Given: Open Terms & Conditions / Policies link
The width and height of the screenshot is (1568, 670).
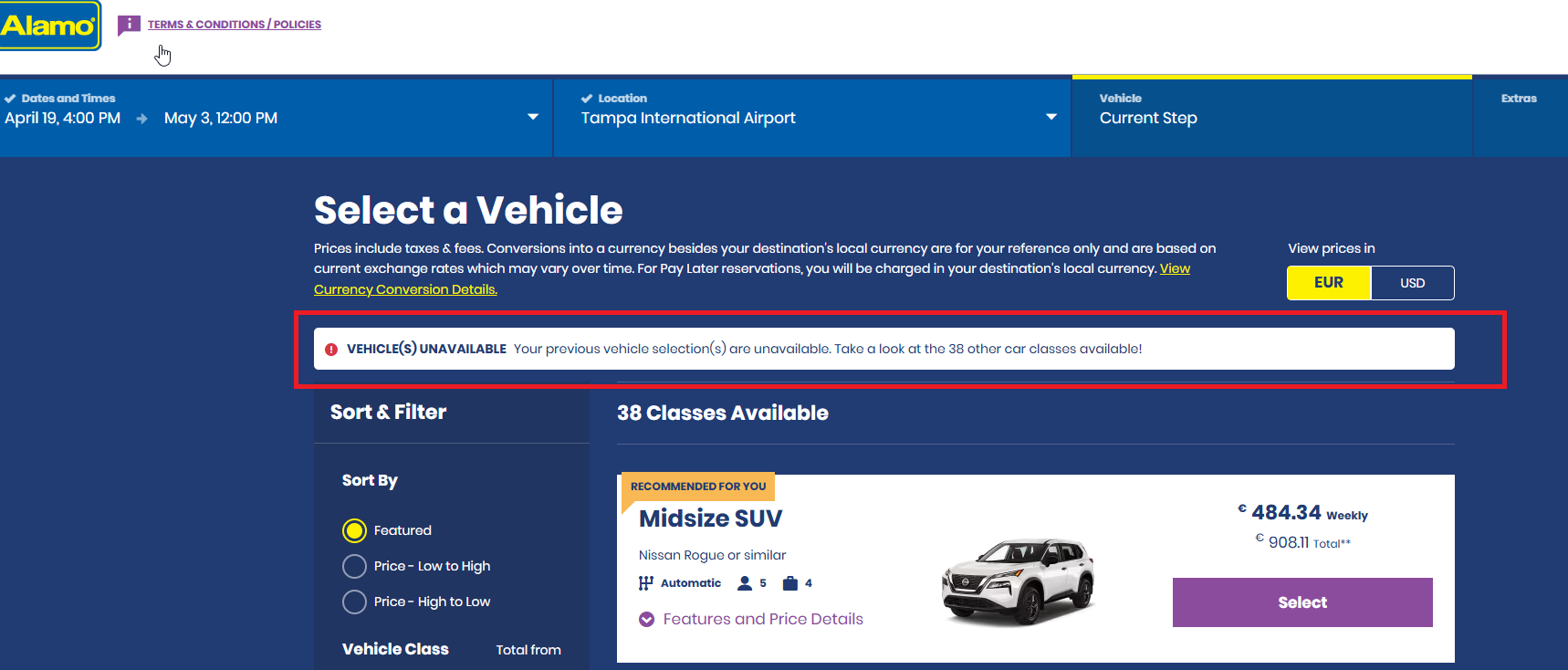Looking at the screenshot, I should pyautogui.click(x=235, y=25).
